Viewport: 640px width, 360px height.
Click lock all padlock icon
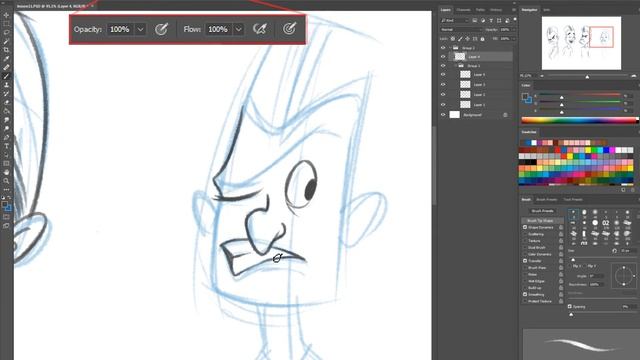coord(482,39)
